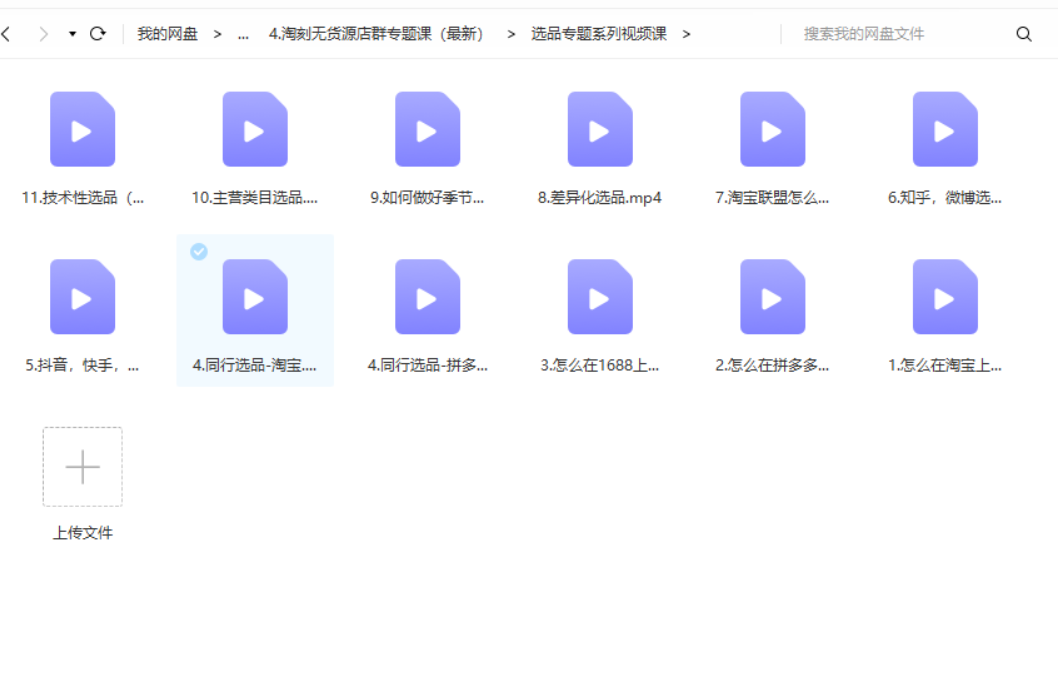Select video icon for 6.知乎，微博选
The image size is (1058, 687).
tap(945, 129)
